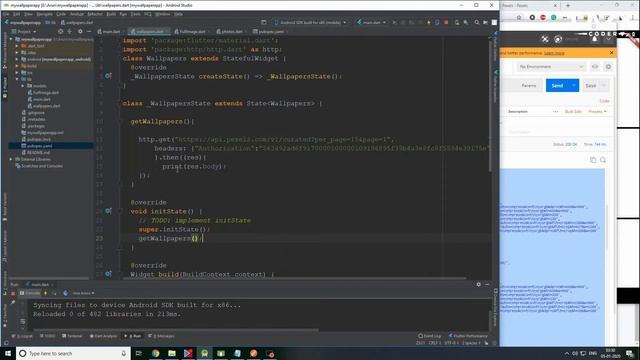Open the Messages tool window

coord(161,336)
